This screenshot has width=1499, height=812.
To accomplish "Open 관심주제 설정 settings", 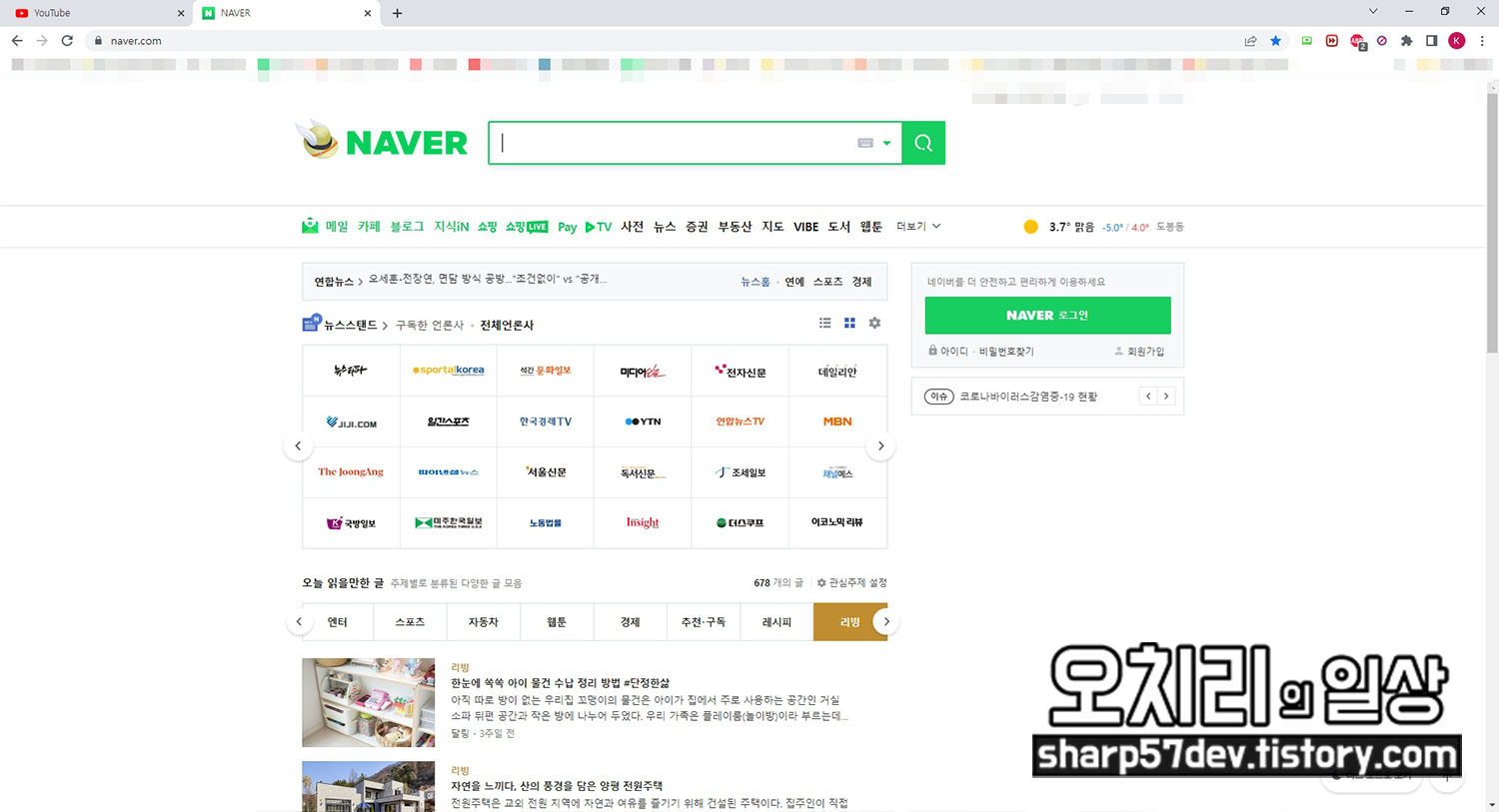I will (851, 582).
